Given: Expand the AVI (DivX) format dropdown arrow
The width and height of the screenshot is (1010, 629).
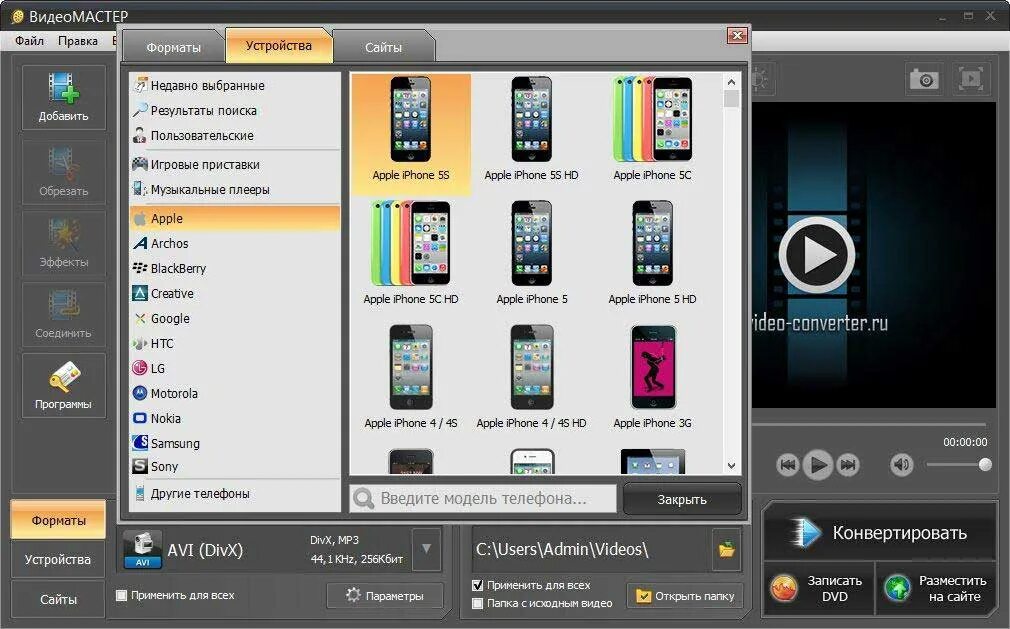Looking at the screenshot, I should coord(426,549).
